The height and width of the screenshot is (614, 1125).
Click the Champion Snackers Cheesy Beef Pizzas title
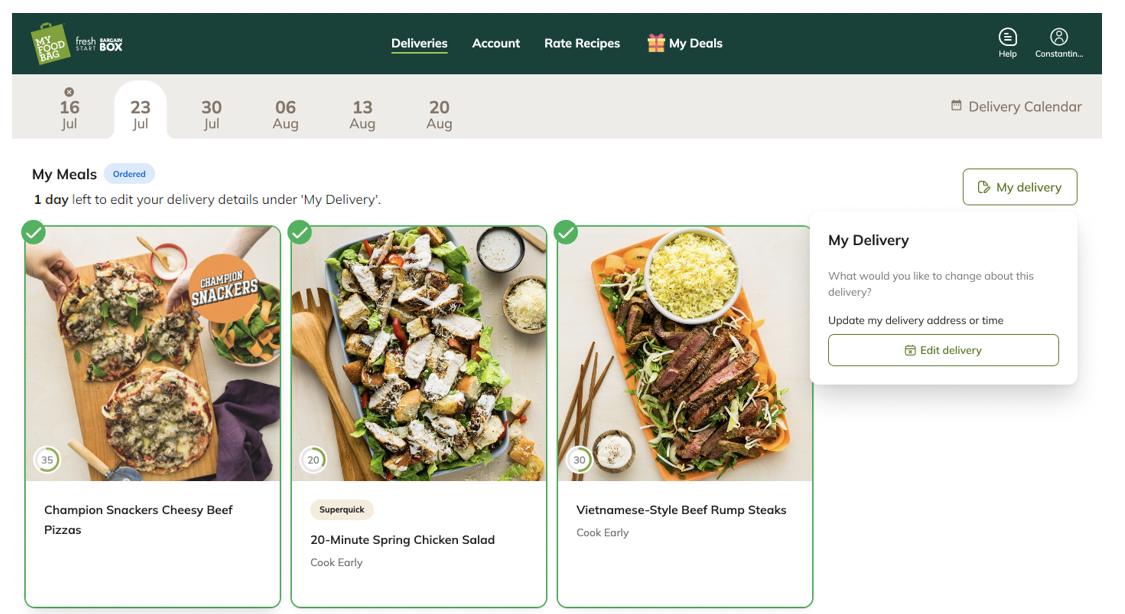(138, 520)
